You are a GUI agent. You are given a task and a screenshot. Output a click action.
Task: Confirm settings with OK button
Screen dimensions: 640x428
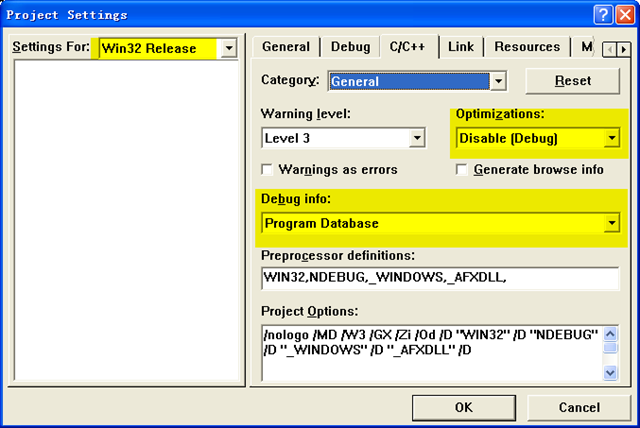(464, 407)
